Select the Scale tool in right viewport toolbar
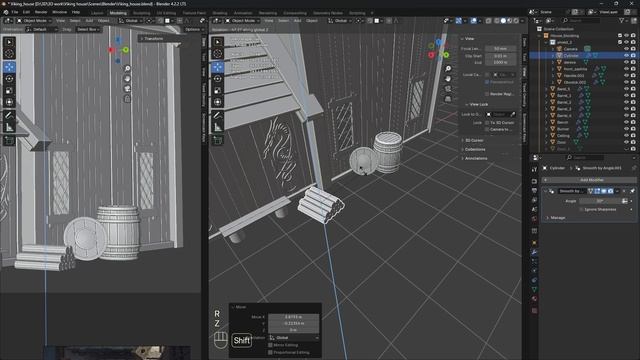This screenshot has width=640, height=360. [218, 91]
